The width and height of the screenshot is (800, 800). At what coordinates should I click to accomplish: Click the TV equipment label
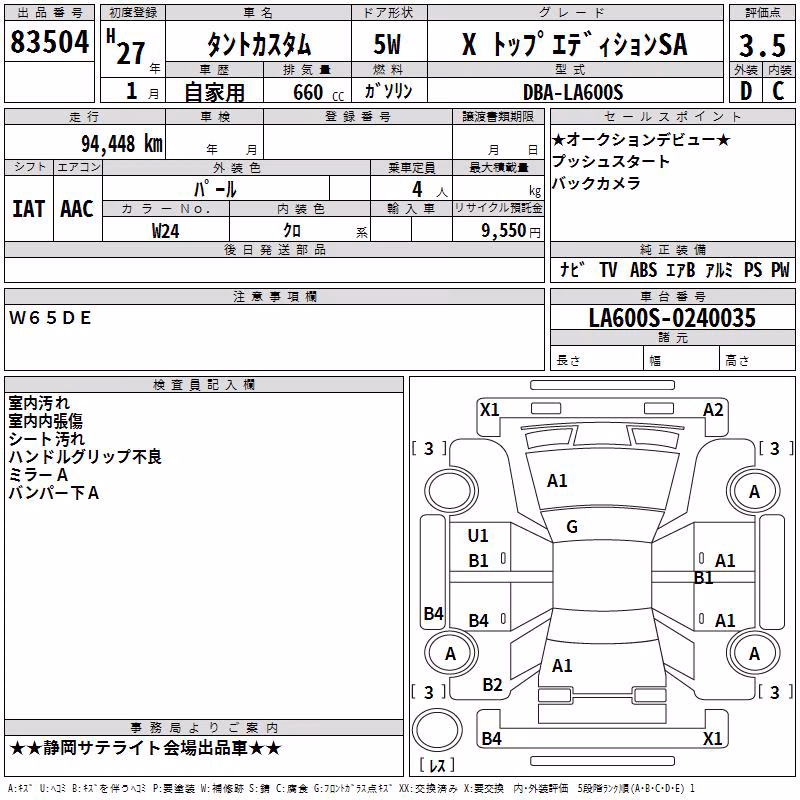[608, 269]
